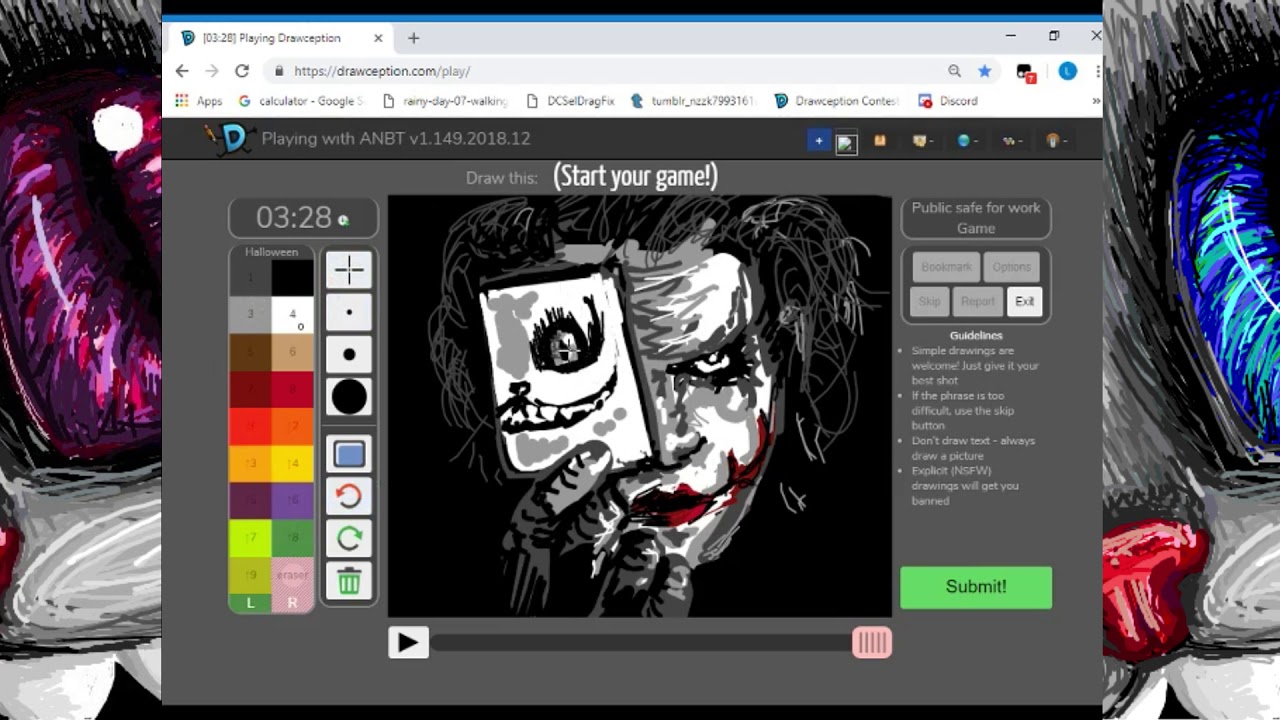Pick the tan swatch numbered 6
The height and width of the screenshot is (720, 1280).
(292, 352)
